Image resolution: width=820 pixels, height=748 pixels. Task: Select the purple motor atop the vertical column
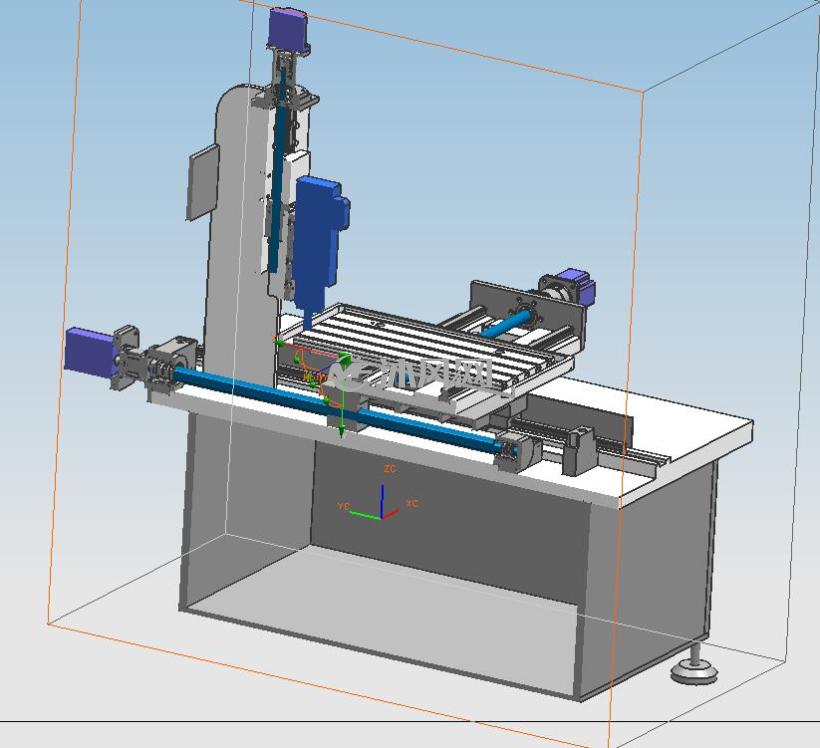(289, 29)
